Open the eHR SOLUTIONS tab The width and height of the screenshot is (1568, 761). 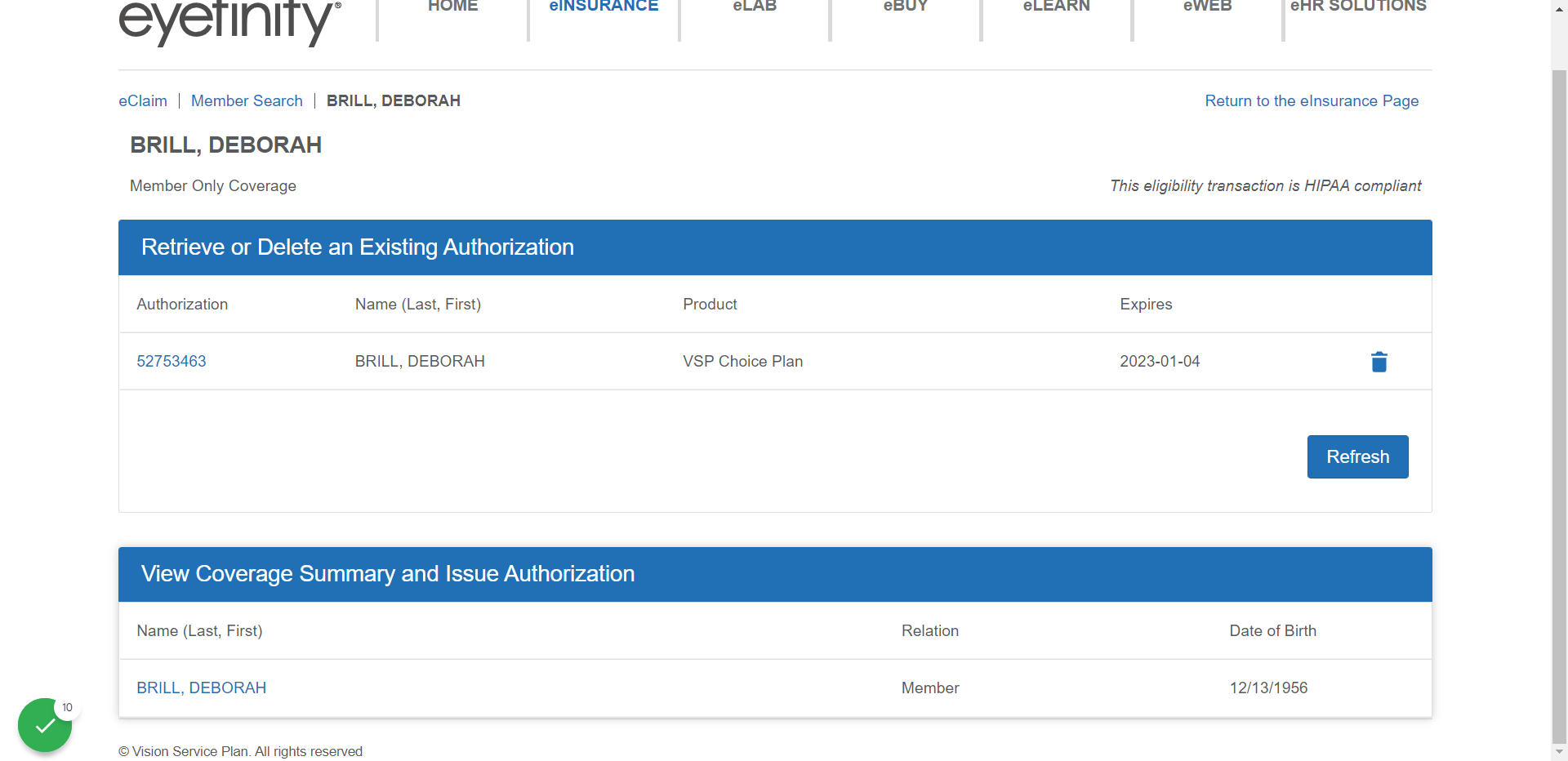tap(1358, 7)
